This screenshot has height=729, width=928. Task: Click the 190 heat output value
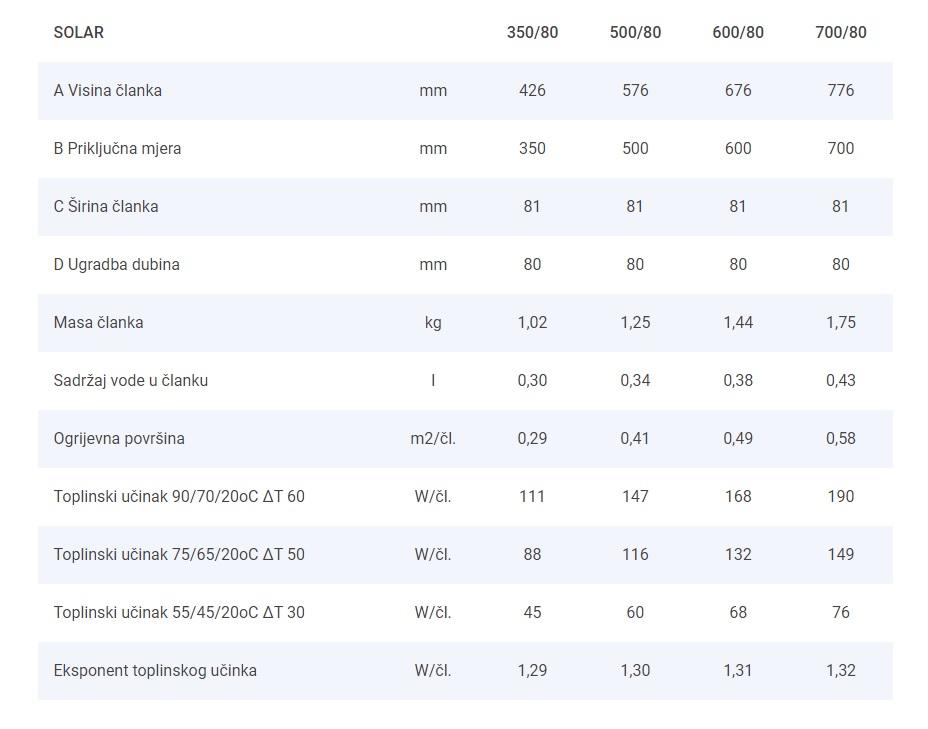click(841, 496)
